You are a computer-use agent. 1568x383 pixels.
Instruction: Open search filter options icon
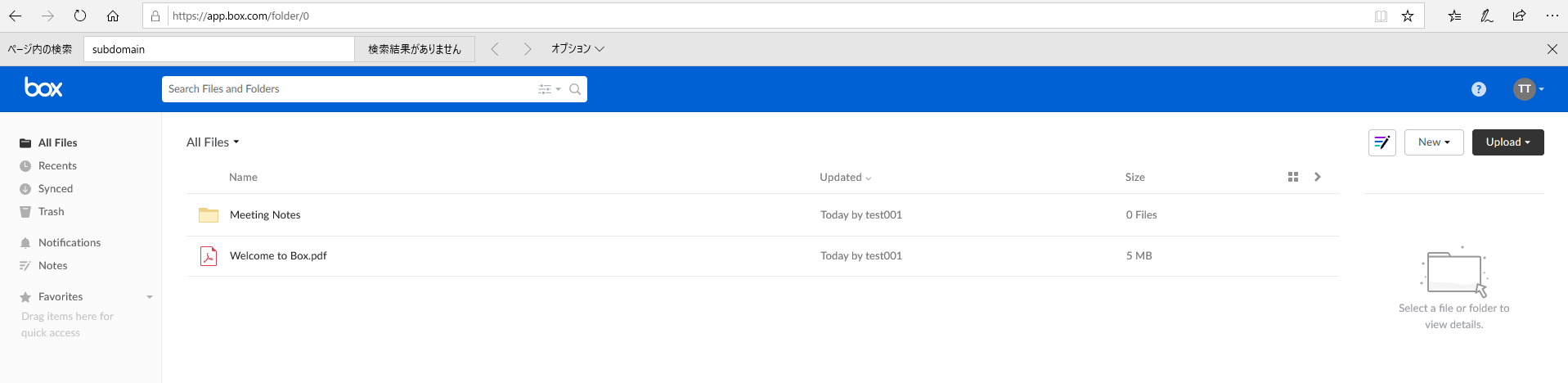click(549, 89)
